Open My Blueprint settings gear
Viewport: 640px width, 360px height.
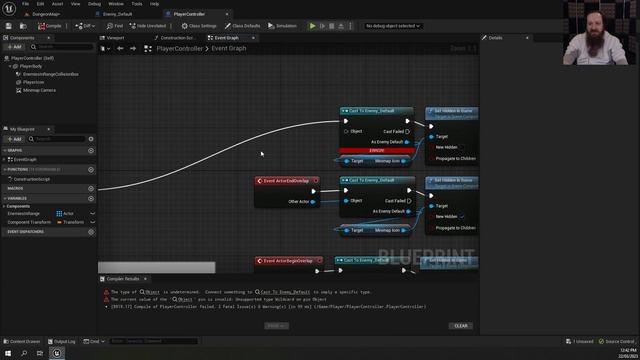(91, 139)
